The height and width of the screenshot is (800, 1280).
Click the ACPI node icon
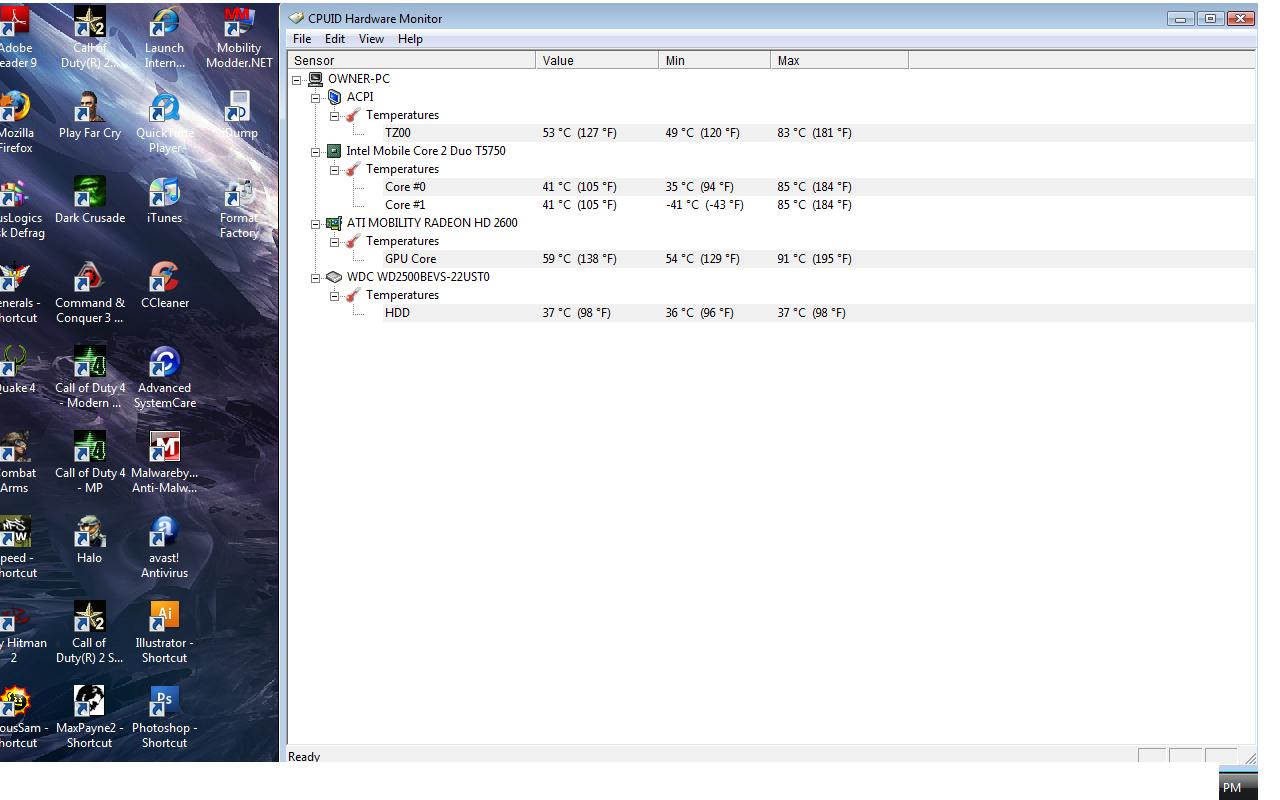click(x=334, y=97)
